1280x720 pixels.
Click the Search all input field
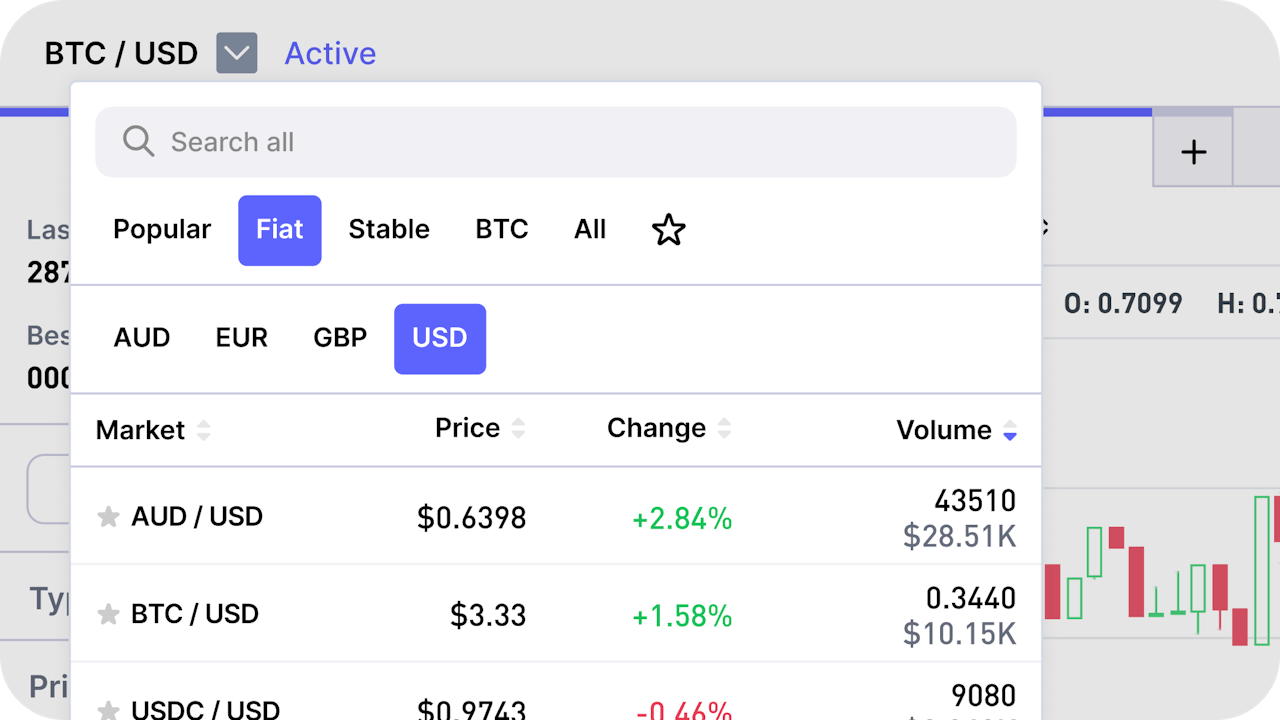580,142
